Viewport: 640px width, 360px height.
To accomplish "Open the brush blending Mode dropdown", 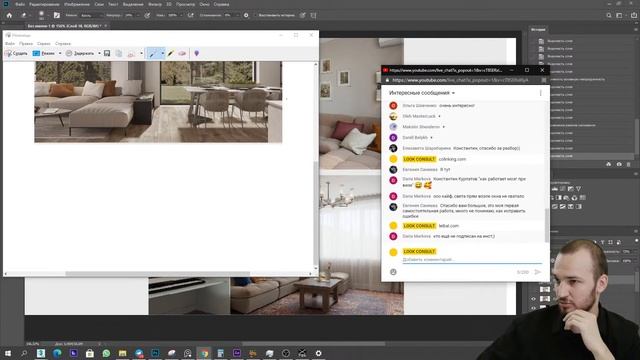I will [x=91, y=15].
